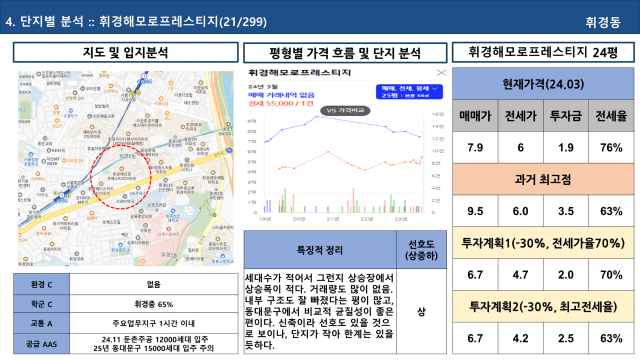Click the 환경 C row label
The image size is (640, 360).
point(41,284)
